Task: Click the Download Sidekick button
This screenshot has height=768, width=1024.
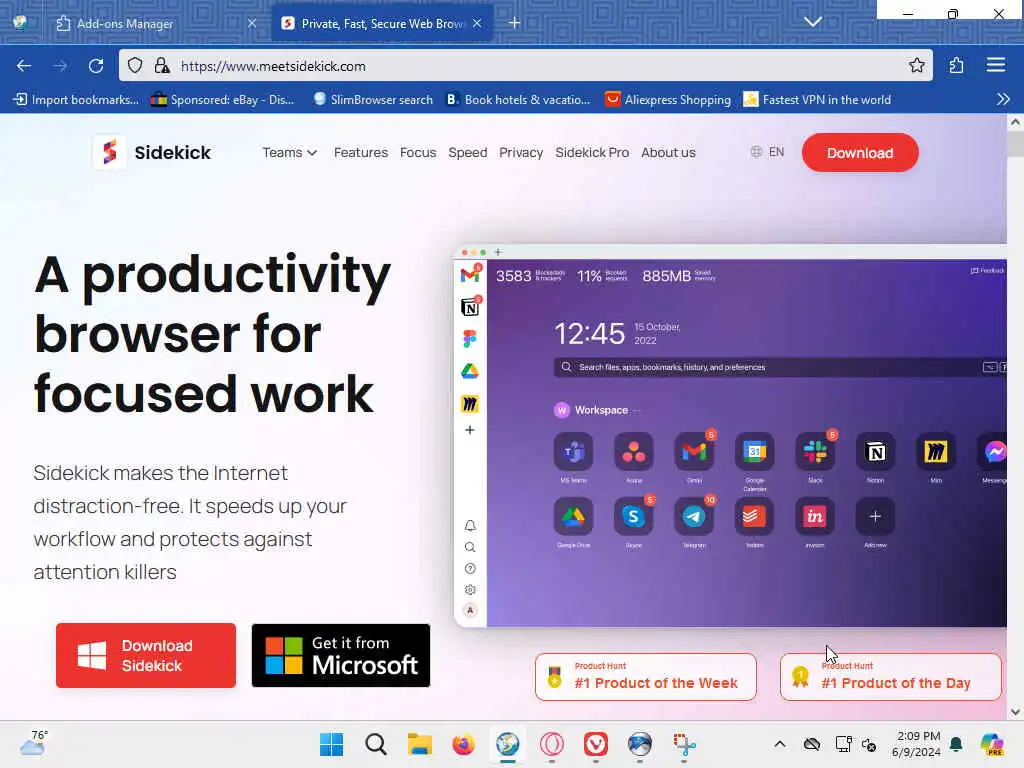Action: coord(146,655)
